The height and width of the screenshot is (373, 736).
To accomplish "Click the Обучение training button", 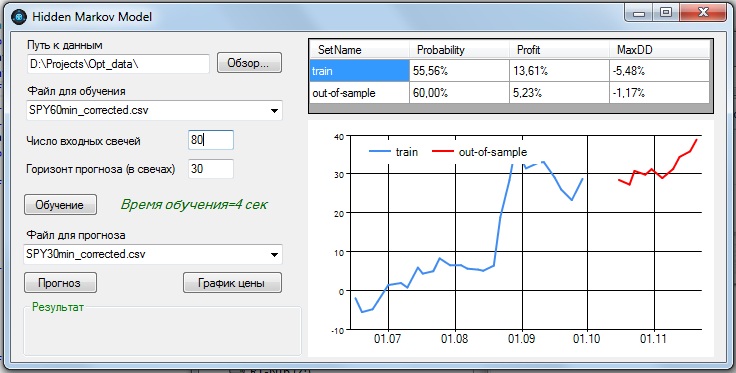I will (x=60, y=205).
